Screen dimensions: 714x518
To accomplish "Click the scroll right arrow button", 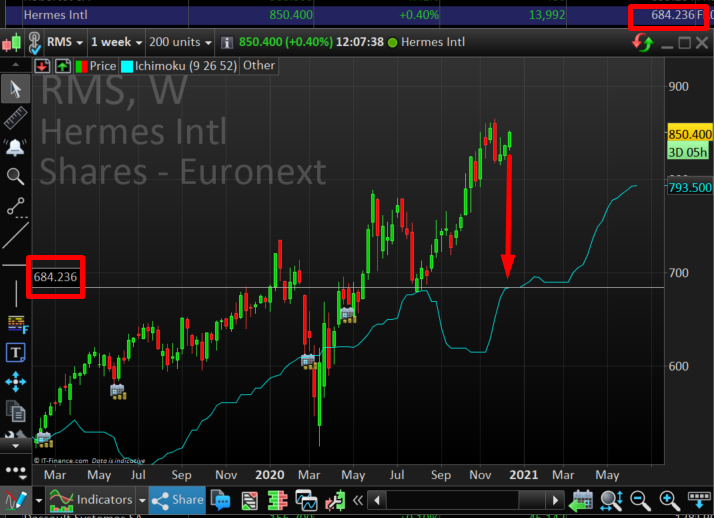I will (x=555, y=501).
